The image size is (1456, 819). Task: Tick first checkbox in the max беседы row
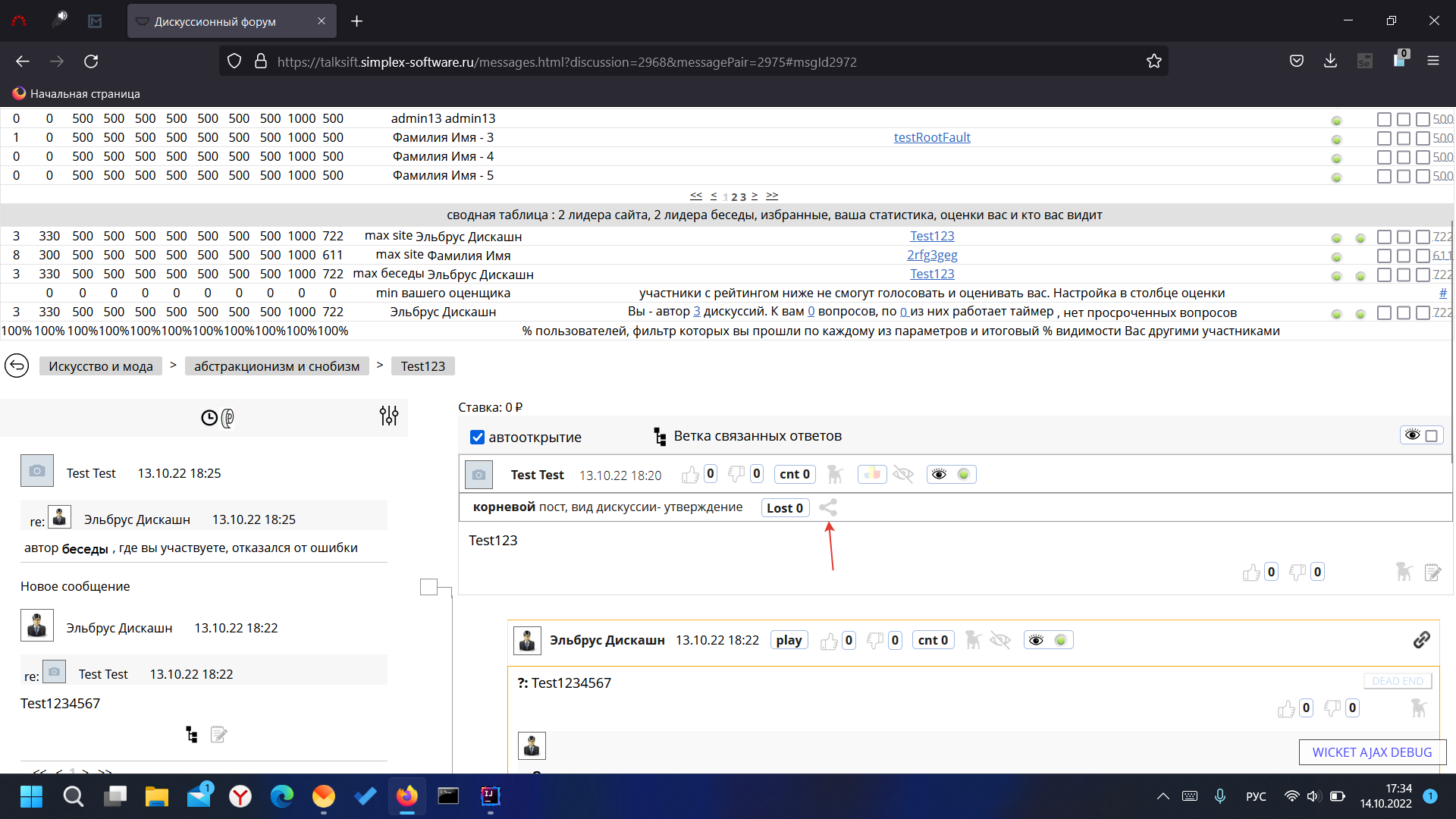(x=1384, y=275)
